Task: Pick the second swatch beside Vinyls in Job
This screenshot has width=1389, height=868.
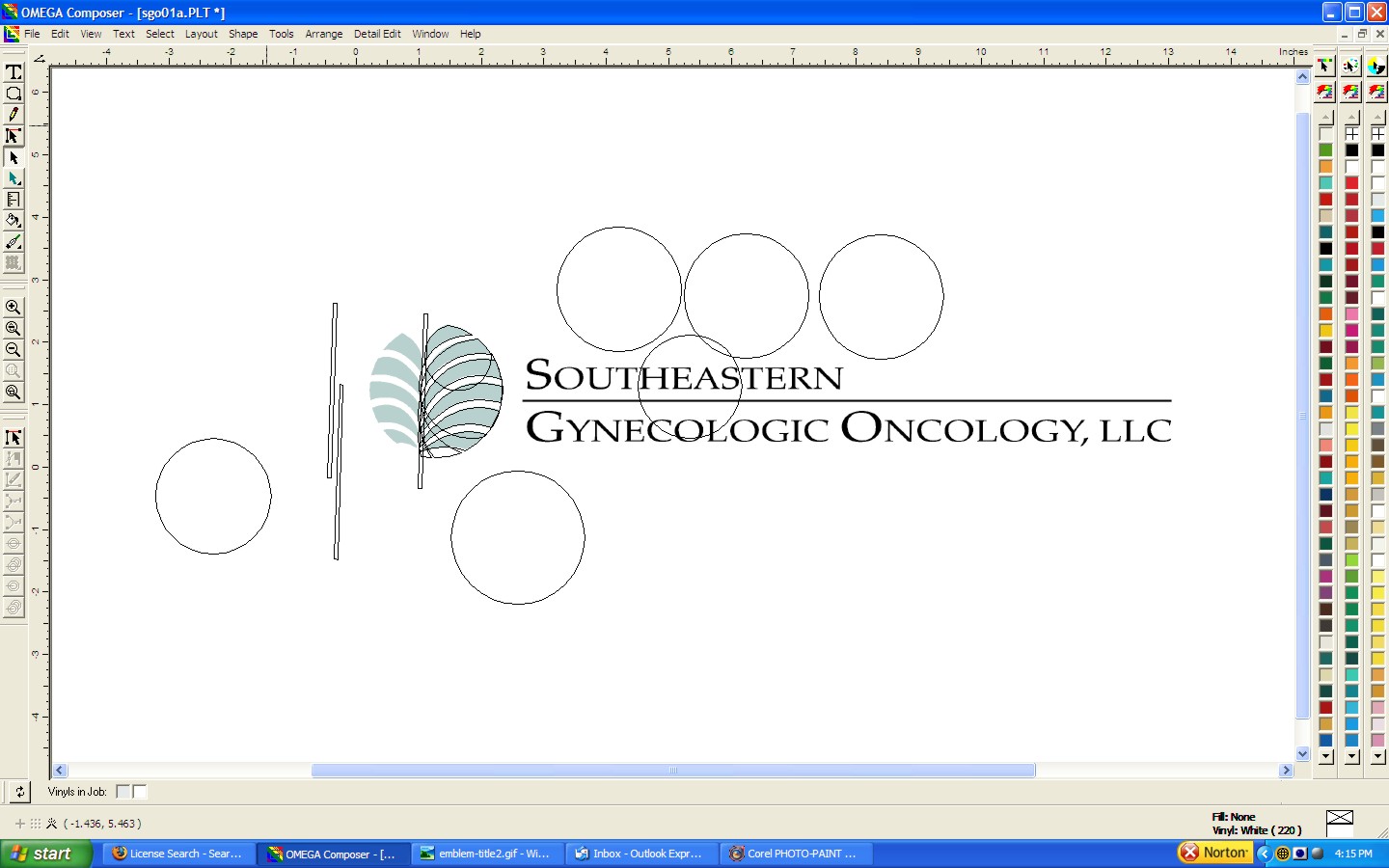Action: pyautogui.click(x=139, y=792)
